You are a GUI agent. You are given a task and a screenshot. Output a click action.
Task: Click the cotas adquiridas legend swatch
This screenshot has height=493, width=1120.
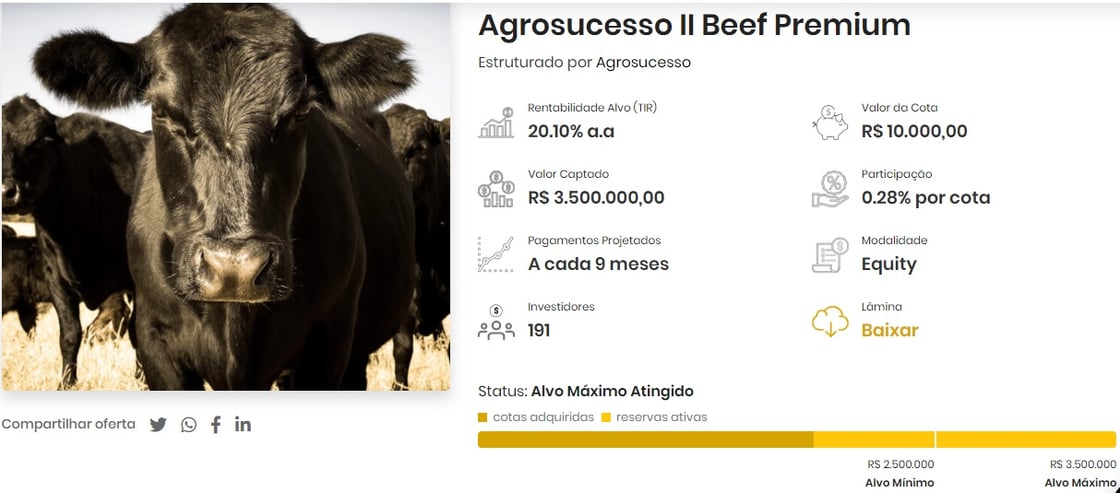[x=483, y=417]
